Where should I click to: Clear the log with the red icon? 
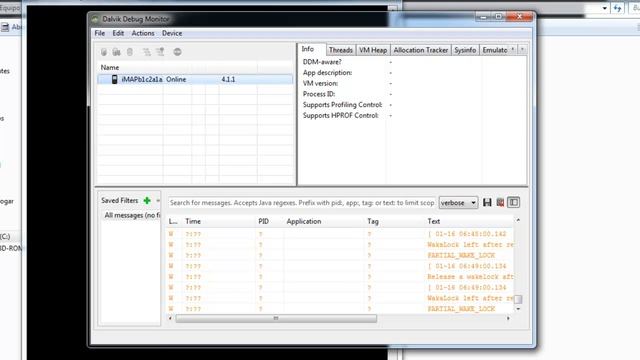(500, 202)
